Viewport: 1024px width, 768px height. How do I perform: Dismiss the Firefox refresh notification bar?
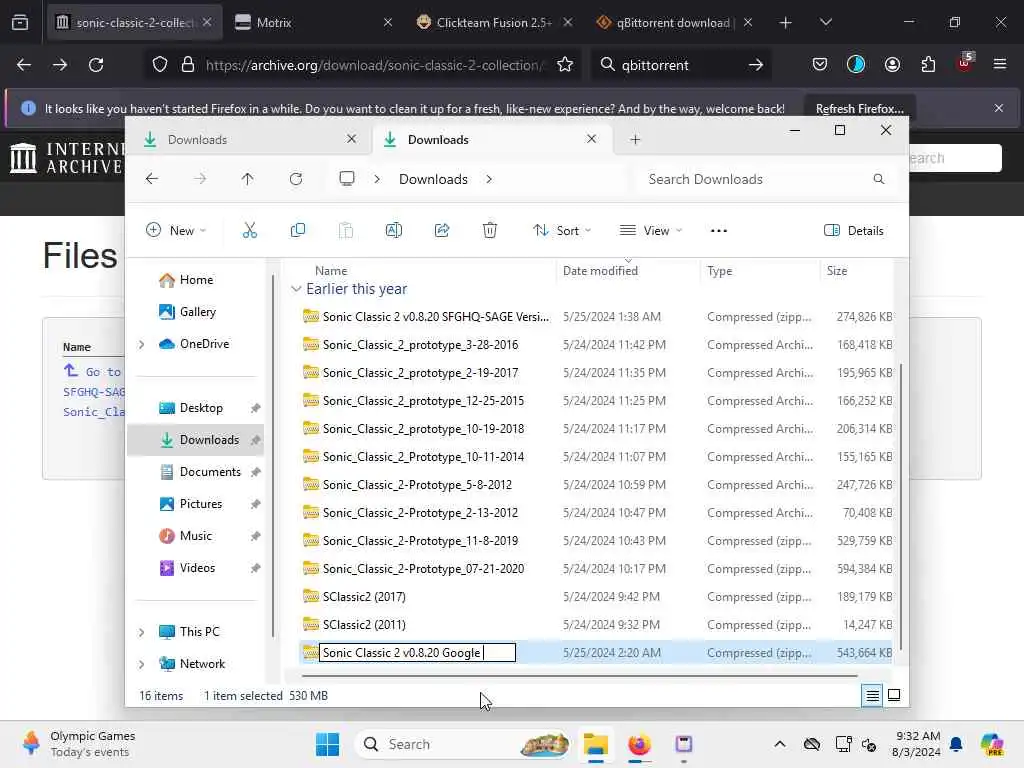click(x=999, y=108)
